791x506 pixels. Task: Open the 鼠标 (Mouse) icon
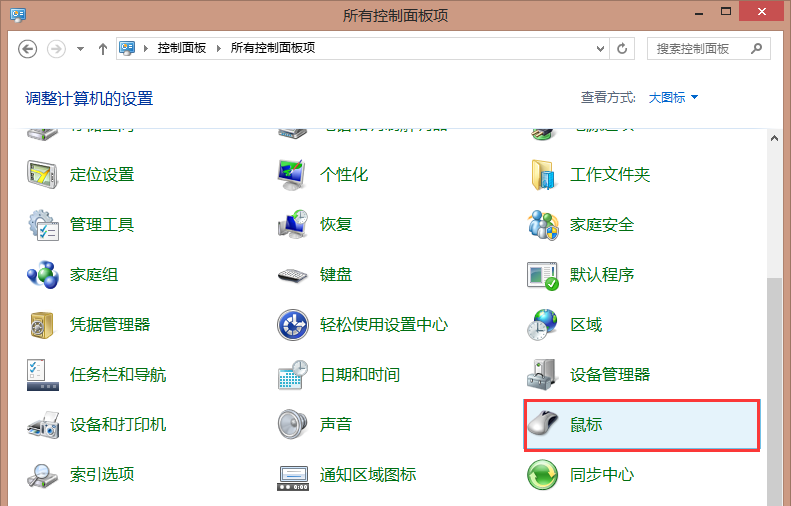[x=543, y=425]
